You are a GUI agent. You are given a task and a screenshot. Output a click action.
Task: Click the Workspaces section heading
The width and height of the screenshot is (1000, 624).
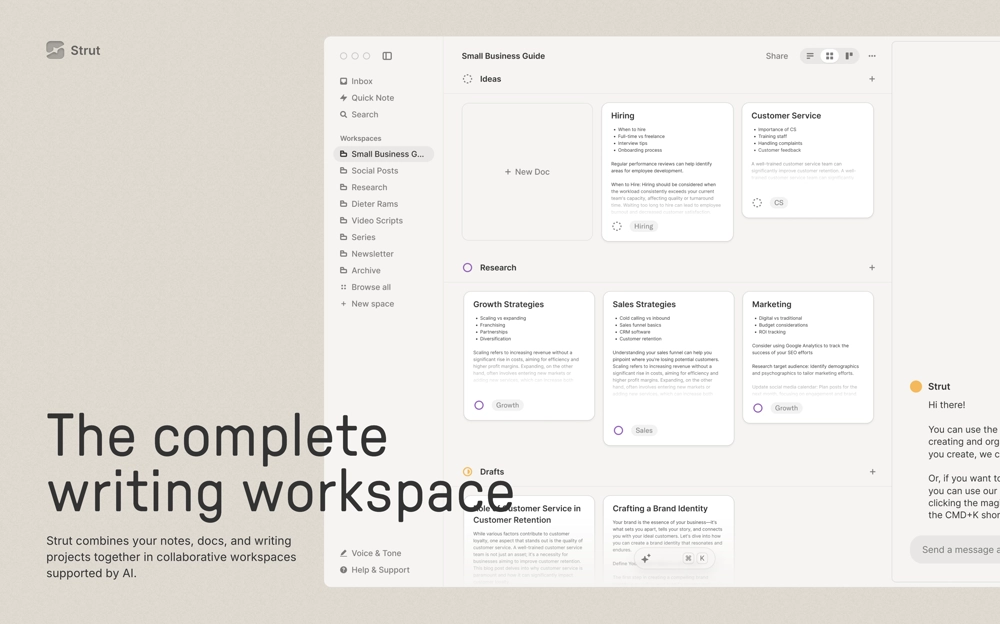point(360,138)
